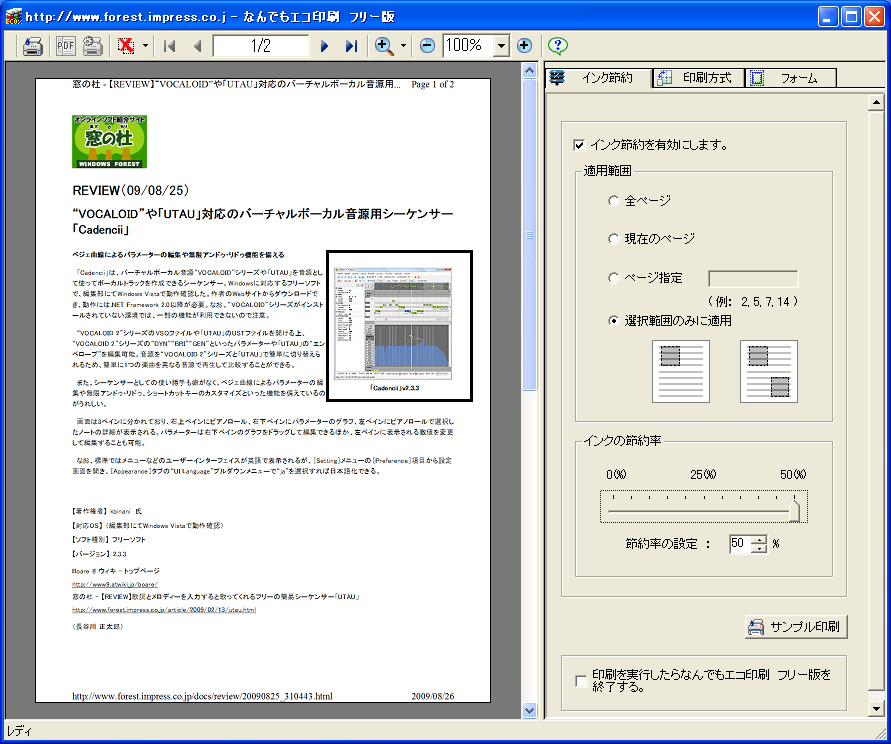Click the zoom out minus icon
The image size is (891, 744).
pyautogui.click(x=427, y=45)
